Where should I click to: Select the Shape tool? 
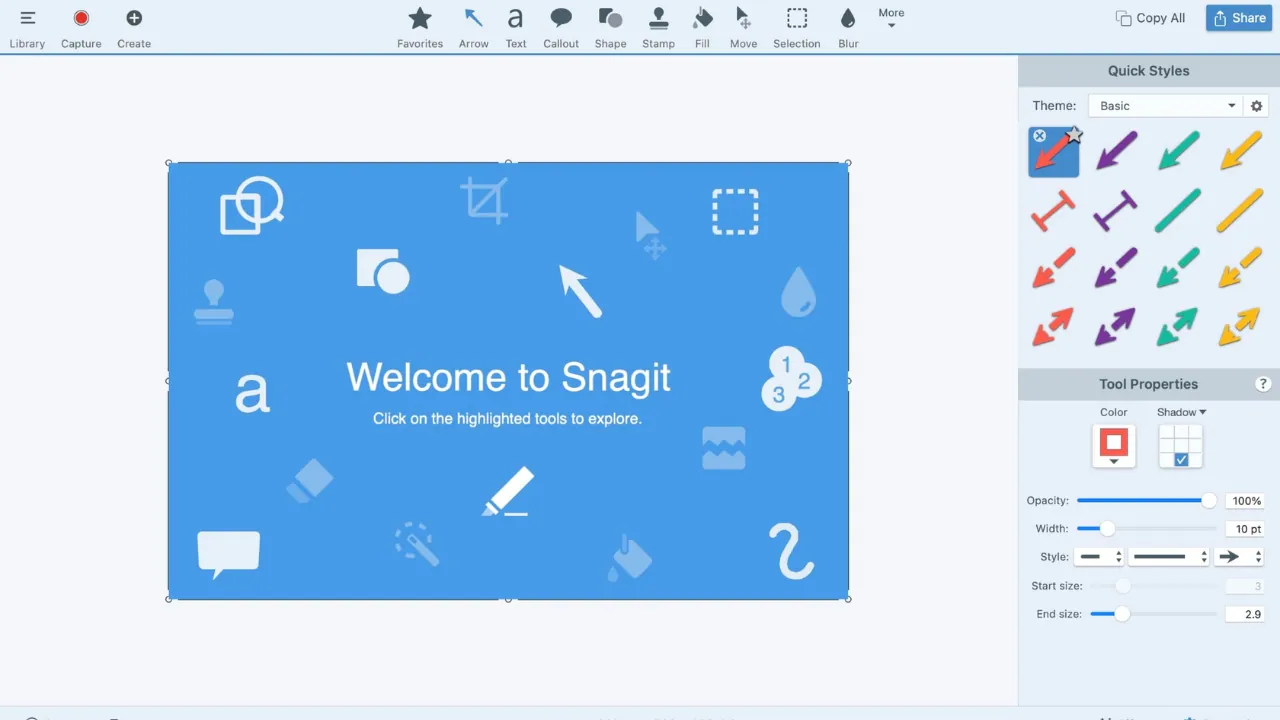pos(610,28)
